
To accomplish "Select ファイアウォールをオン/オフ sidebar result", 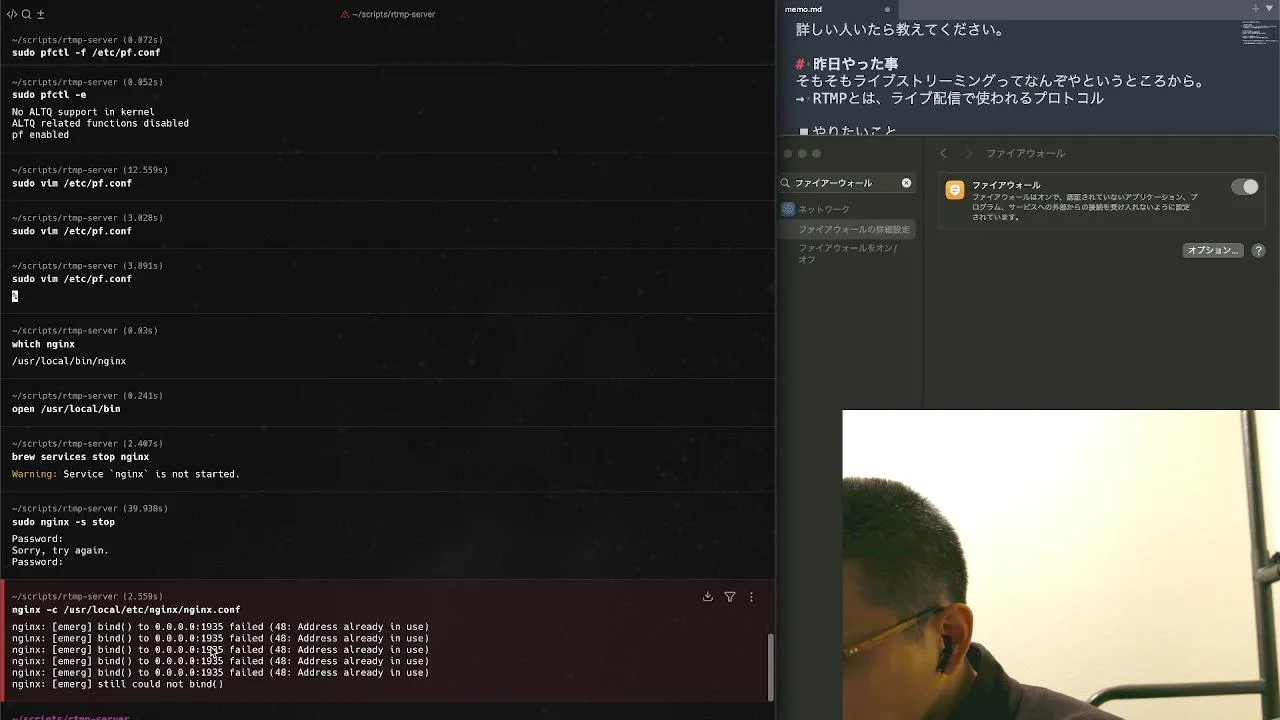I will coord(847,253).
